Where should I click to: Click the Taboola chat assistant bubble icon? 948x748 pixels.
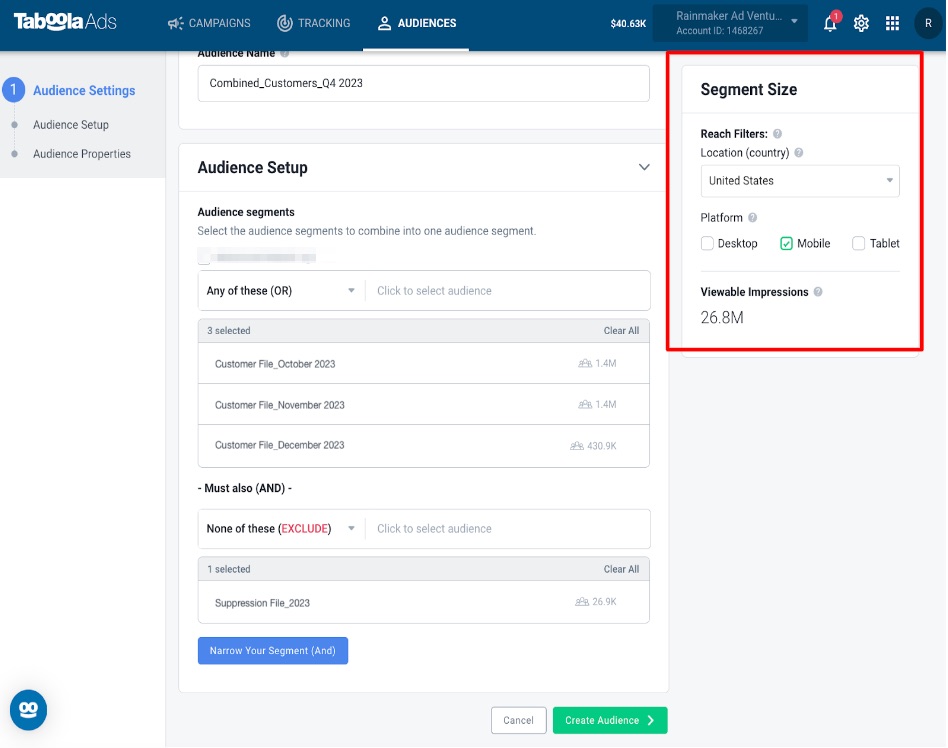click(x=28, y=709)
